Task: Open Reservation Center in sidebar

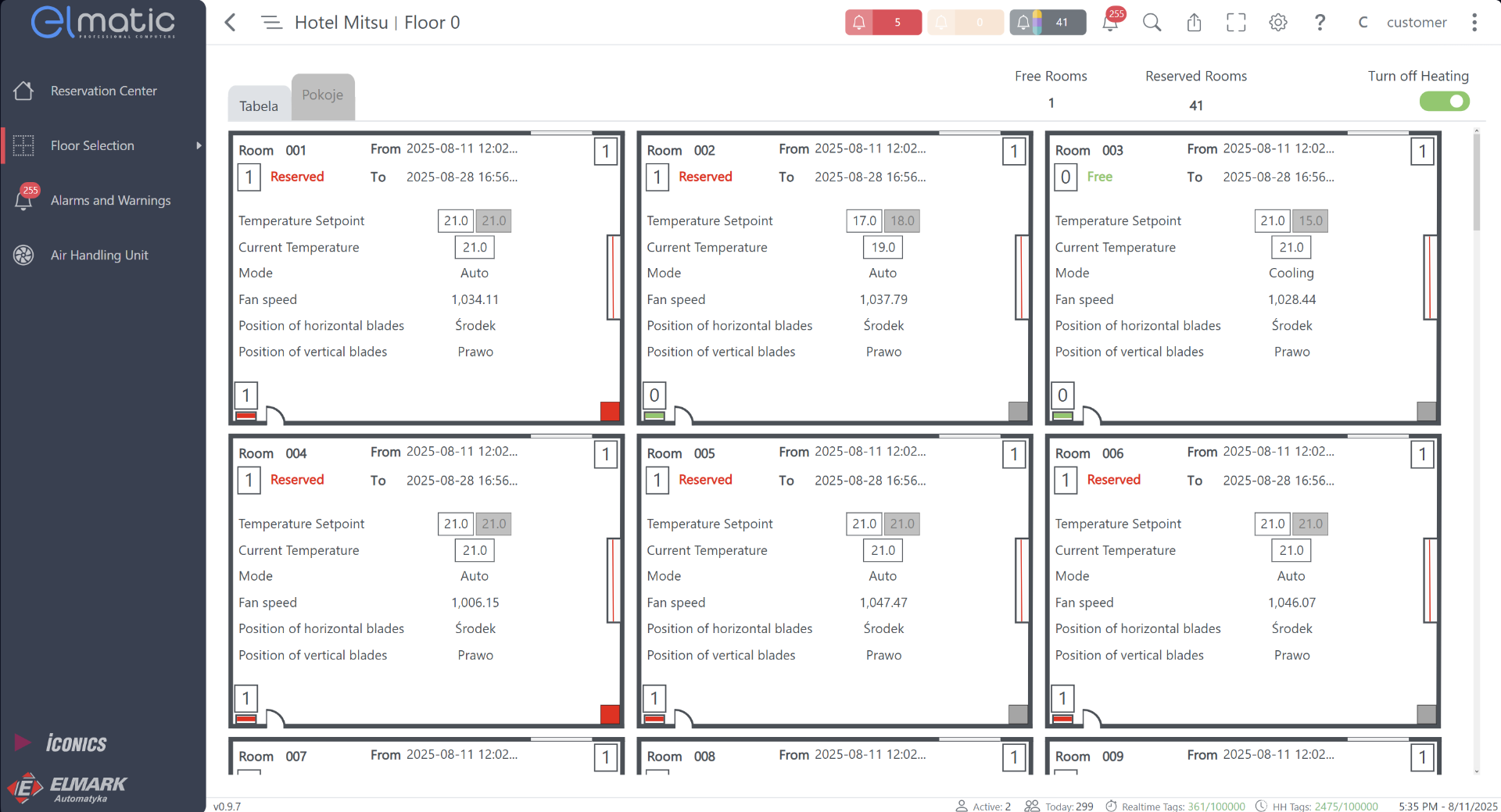Action: [103, 91]
